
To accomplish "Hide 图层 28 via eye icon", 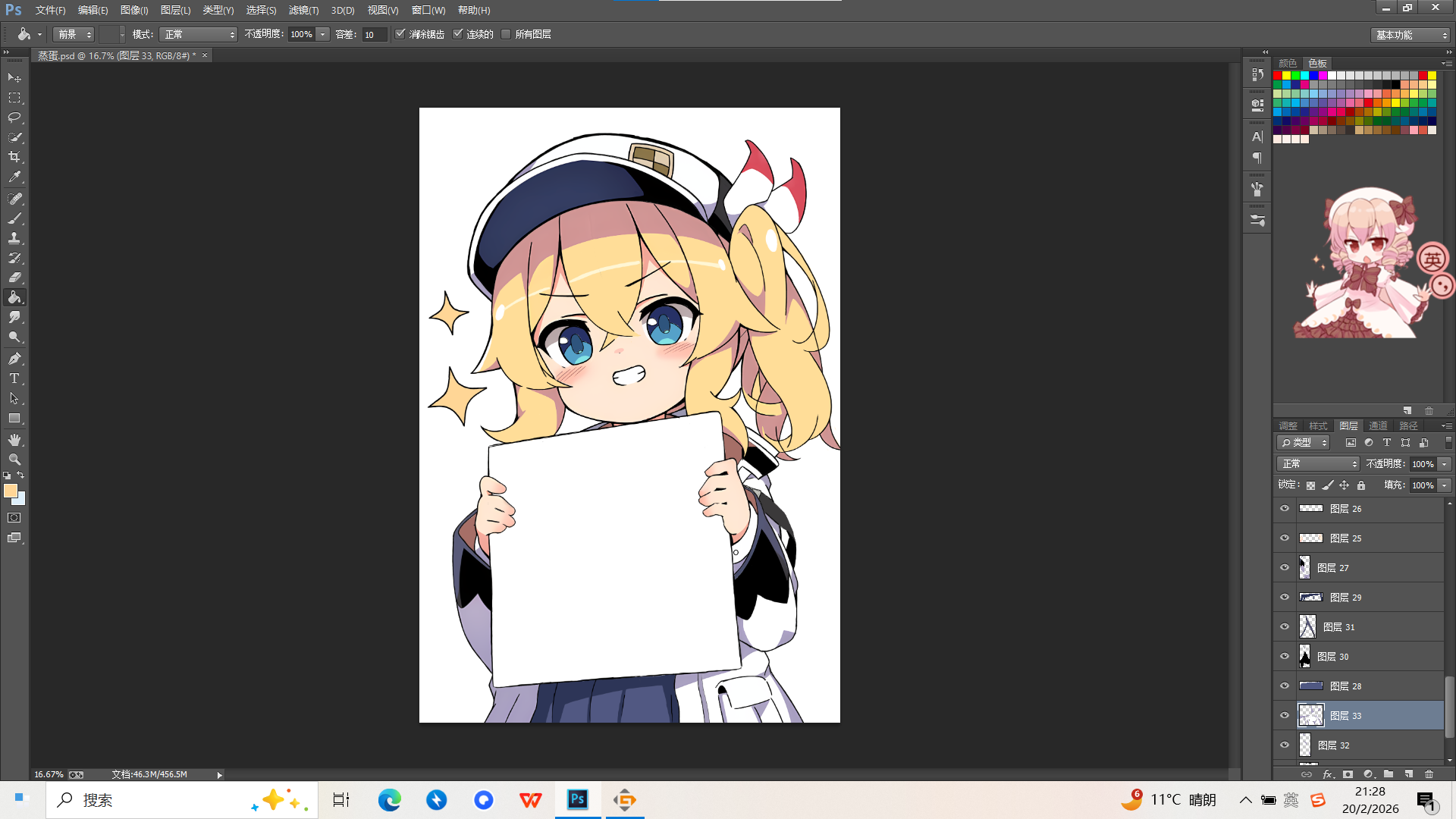I will point(1285,686).
